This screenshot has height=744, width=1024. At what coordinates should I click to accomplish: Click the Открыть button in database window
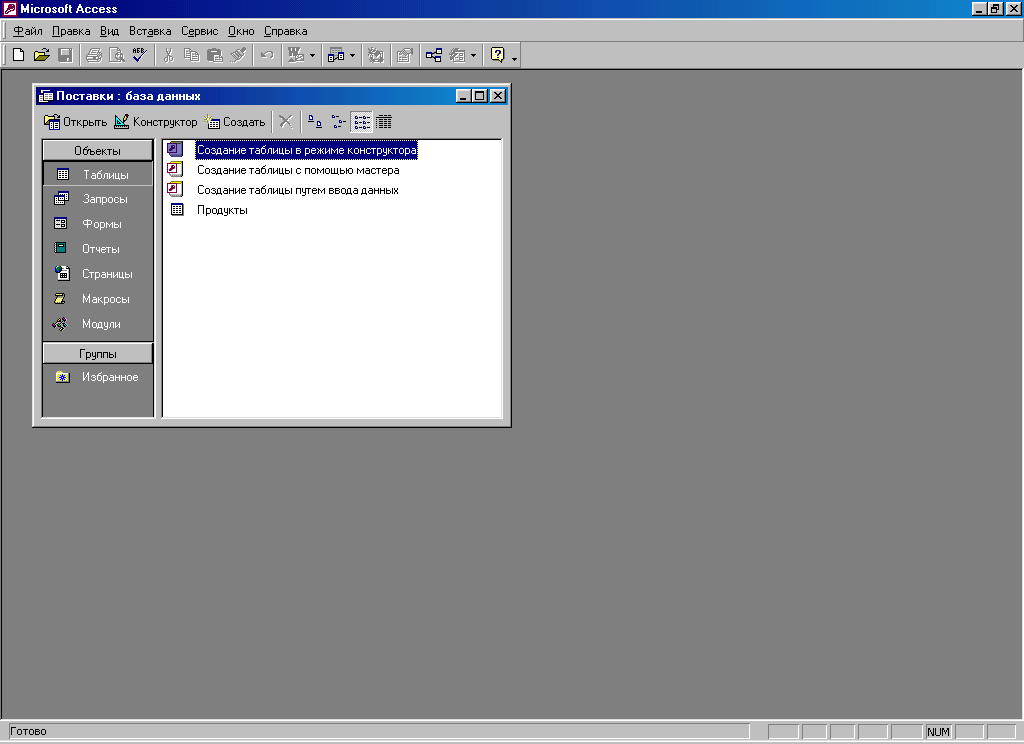(x=75, y=122)
